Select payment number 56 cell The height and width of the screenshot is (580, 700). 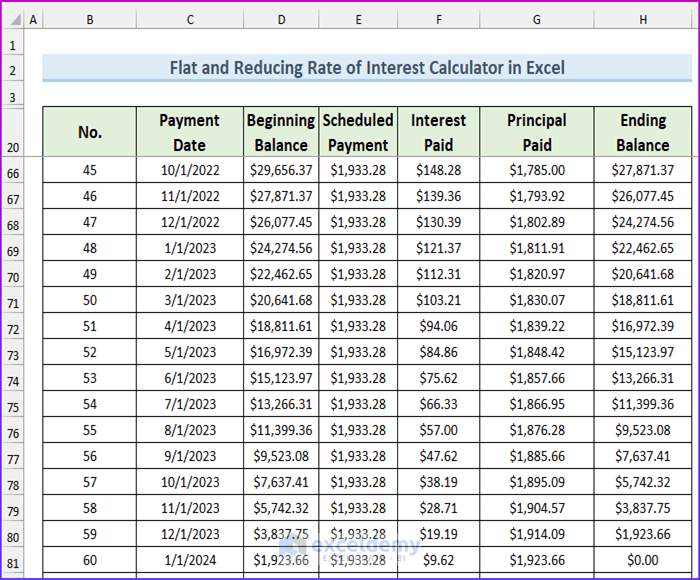point(90,456)
